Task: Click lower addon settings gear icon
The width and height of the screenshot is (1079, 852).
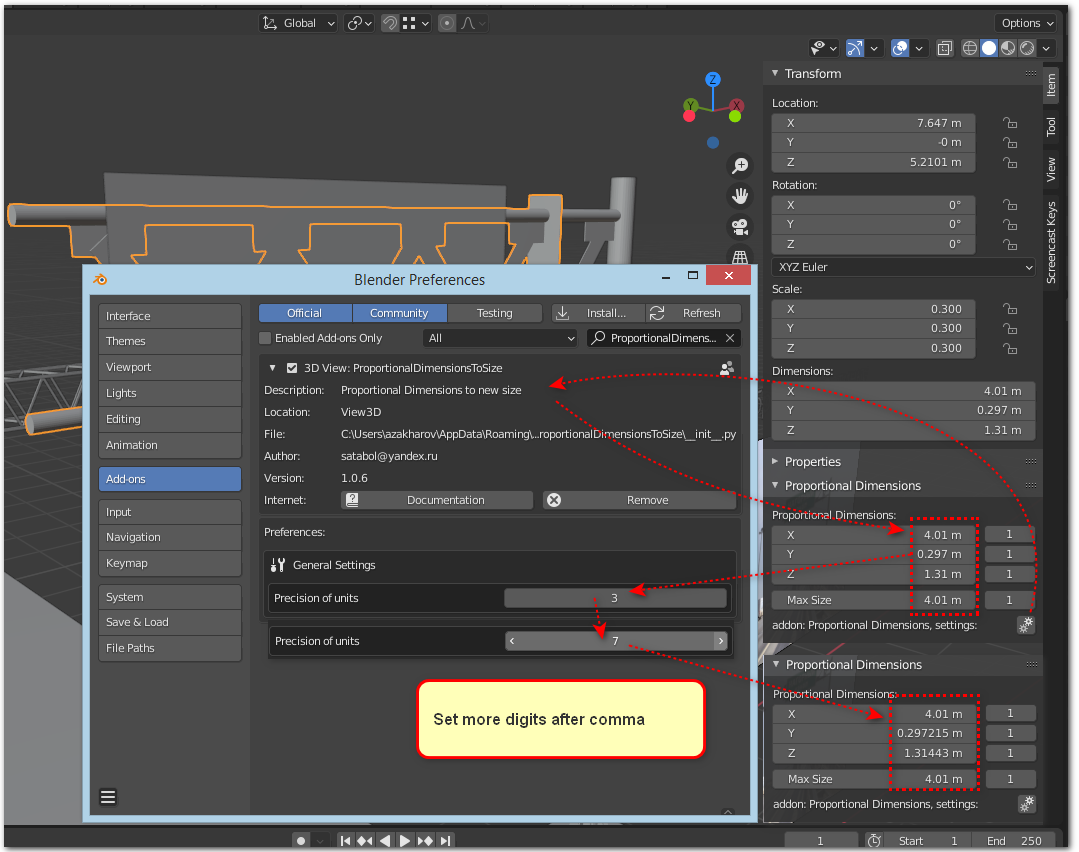Action: [1026, 804]
